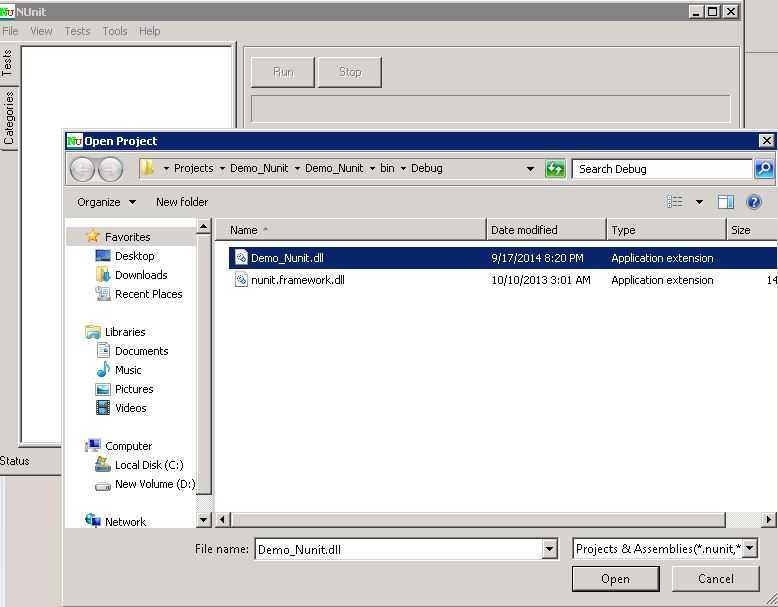
Task: Open the View menu in NUnit window
Action: pos(41,31)
